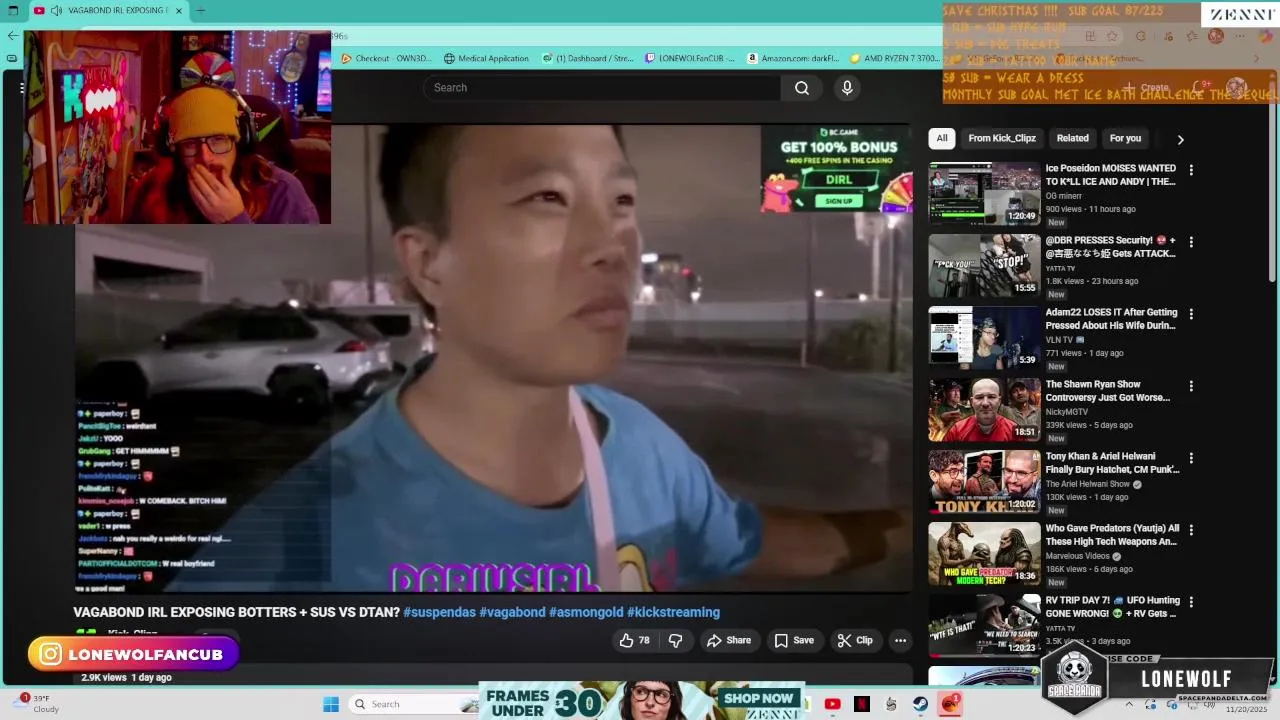Image resolution: width=1280 pixels, height=720 pixels.
Task: Open the AMD RYZEN 7 3700 bookmark
Action: pos(895,58)
